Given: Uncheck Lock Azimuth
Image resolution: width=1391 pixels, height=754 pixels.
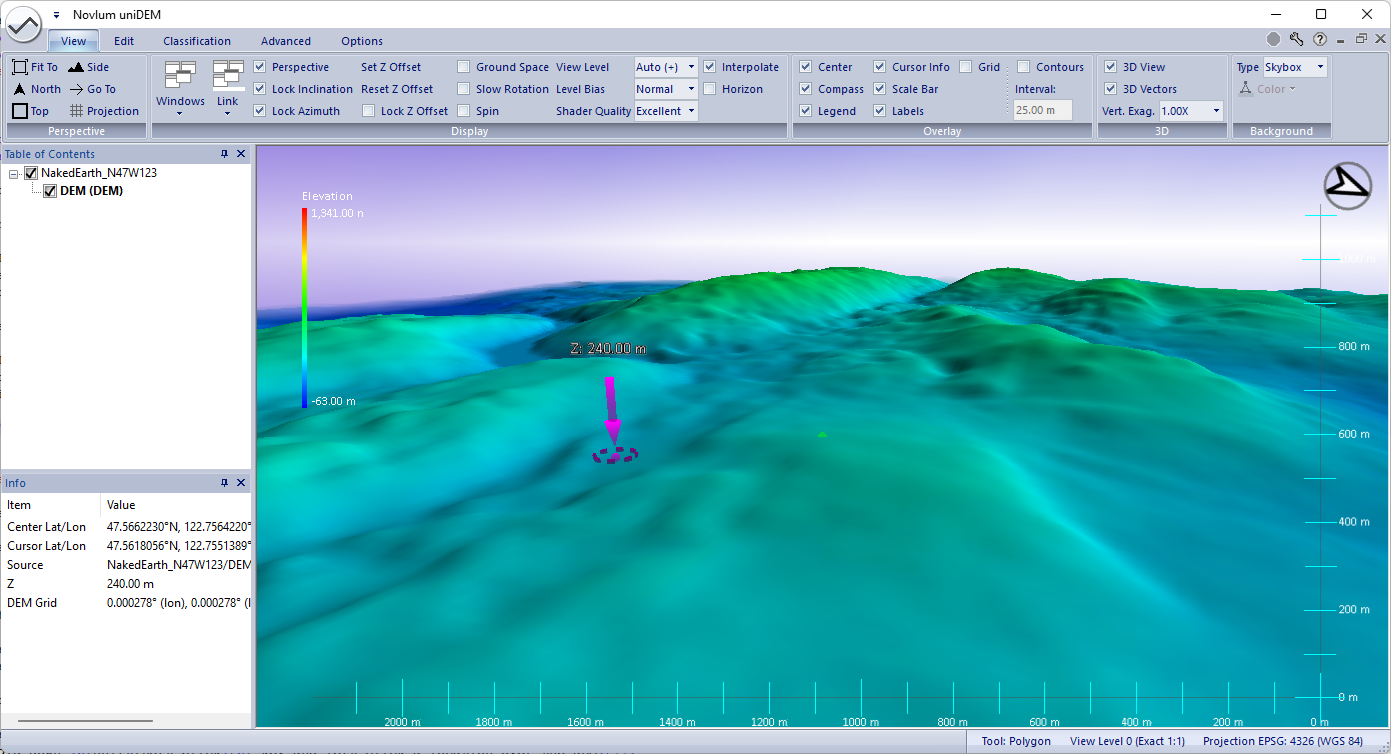Looking at the screenshot, I should (x=260, y=111).
